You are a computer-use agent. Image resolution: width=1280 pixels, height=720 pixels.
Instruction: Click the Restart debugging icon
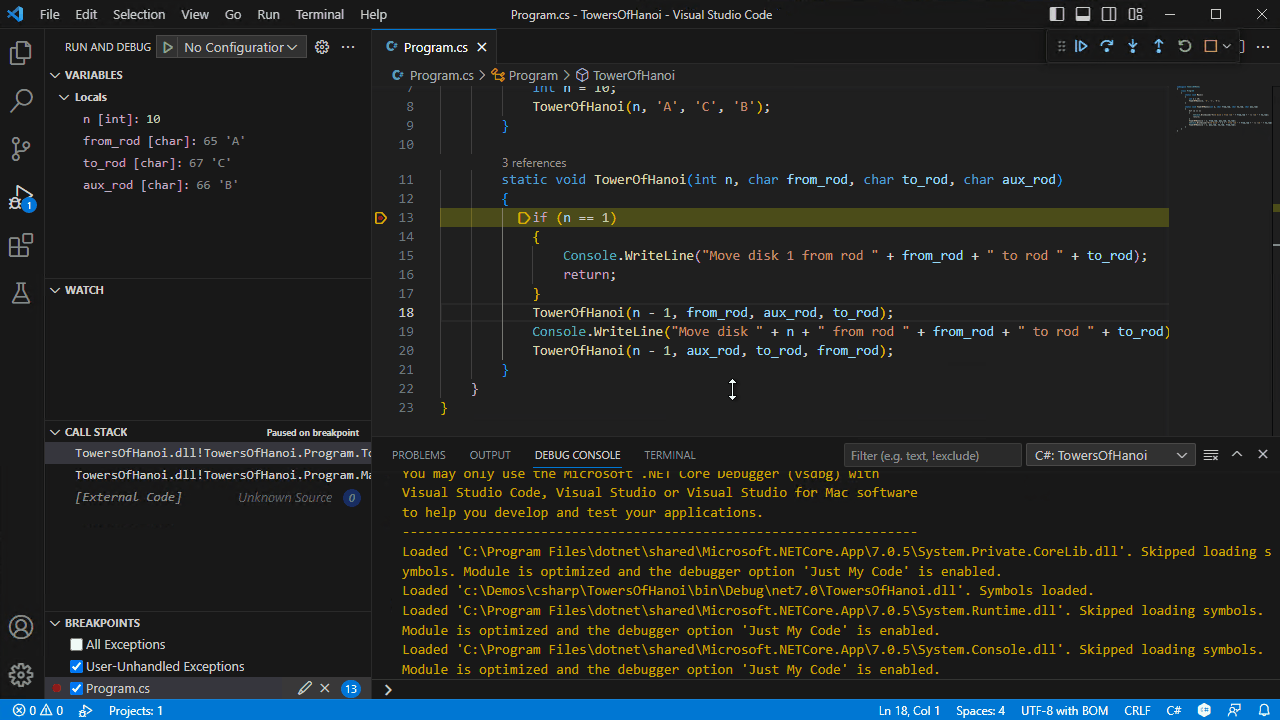pos(1184,46)
